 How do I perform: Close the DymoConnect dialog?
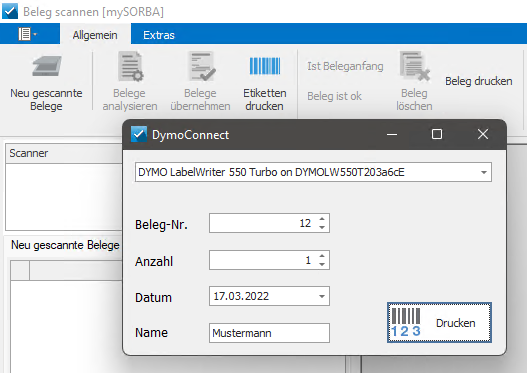[483, 134]
